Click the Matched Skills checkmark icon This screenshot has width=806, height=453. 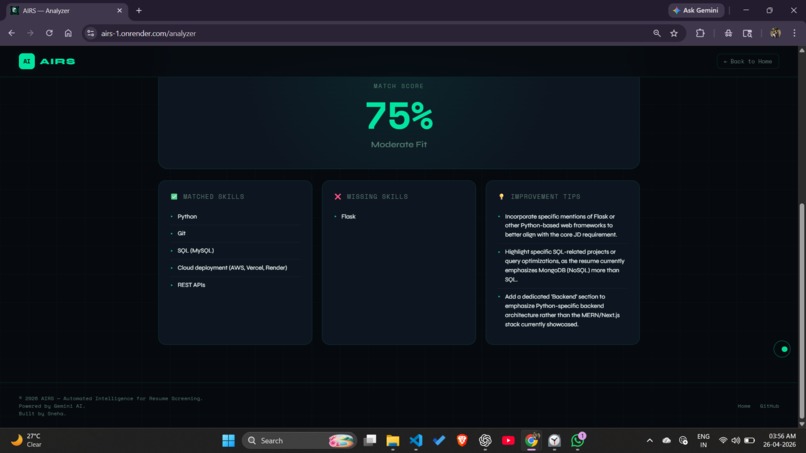pyautogui.click(x=174, y=196)
